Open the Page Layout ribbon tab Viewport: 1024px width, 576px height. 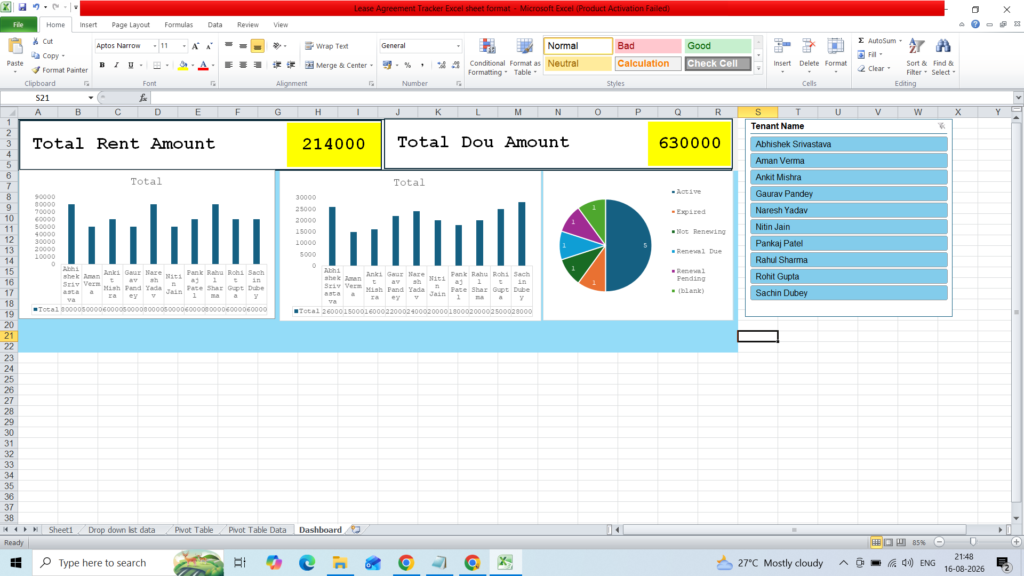(x=131, y=25)
